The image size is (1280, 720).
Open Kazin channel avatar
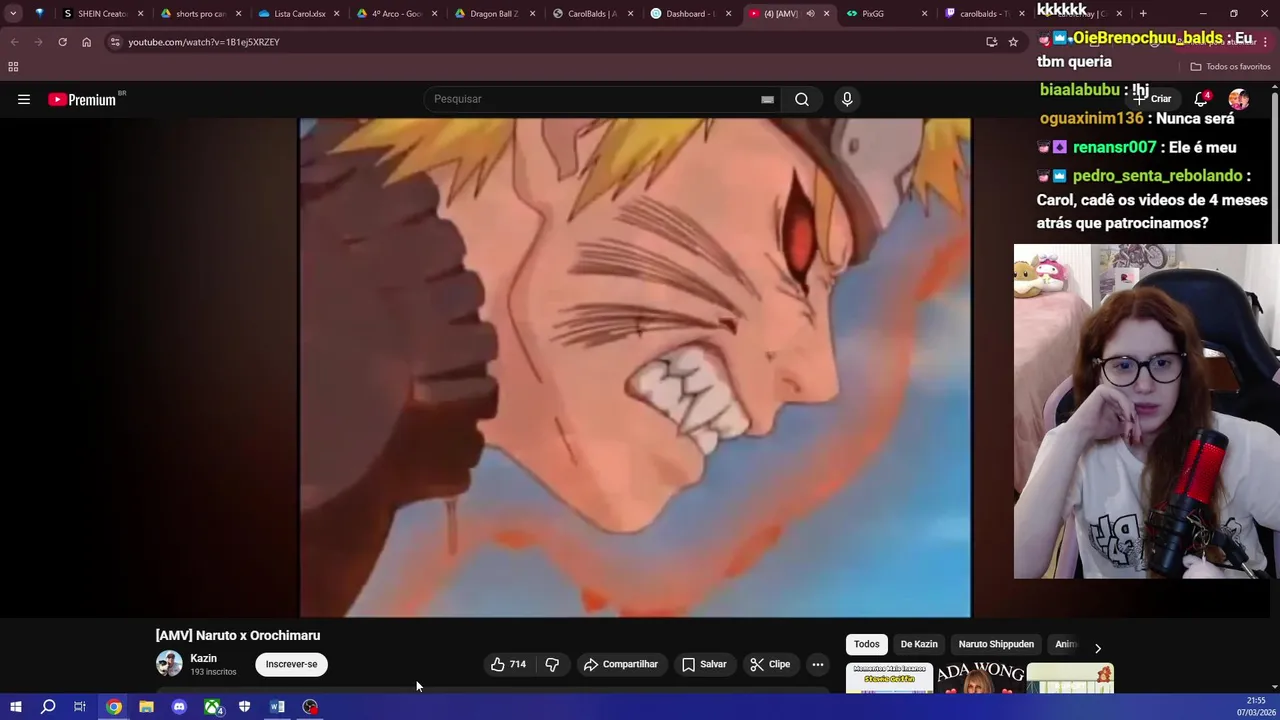click(169, 663)
